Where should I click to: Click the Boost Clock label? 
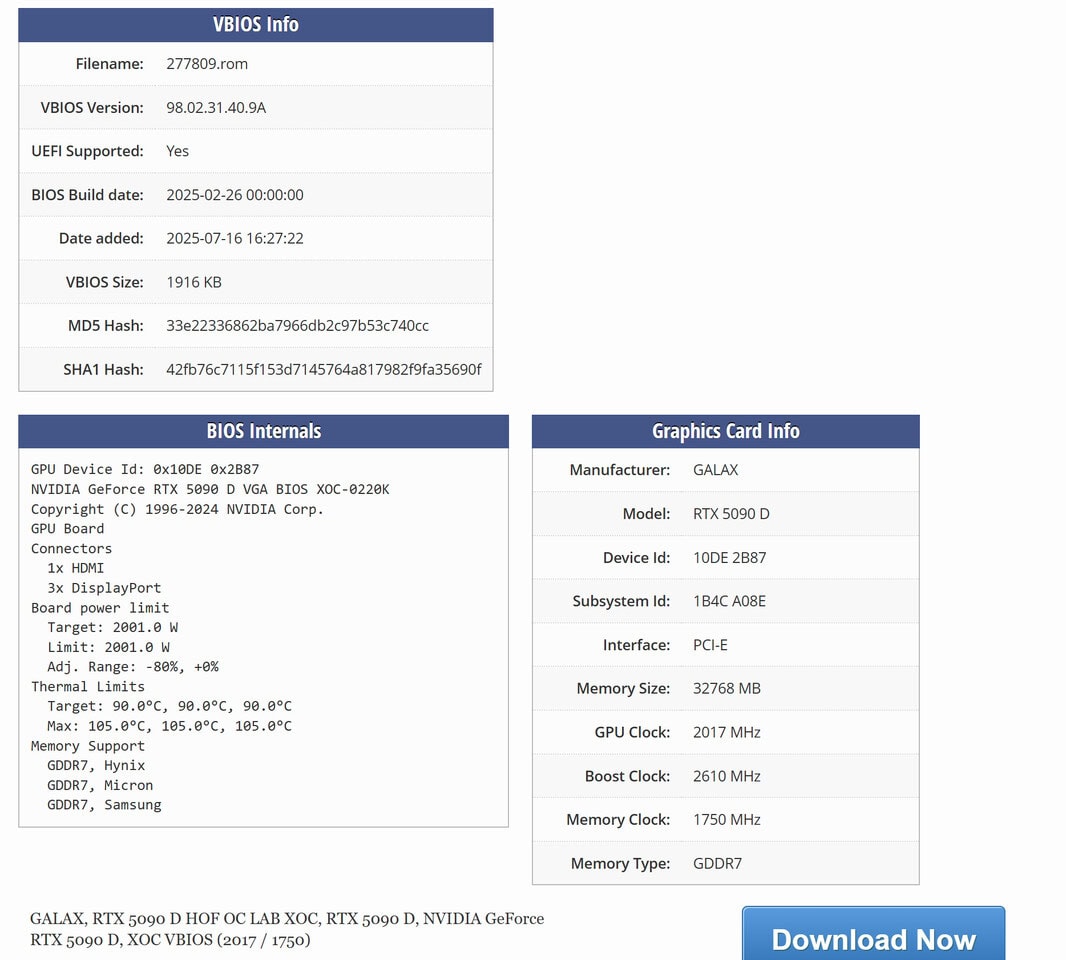coord(627,776)
